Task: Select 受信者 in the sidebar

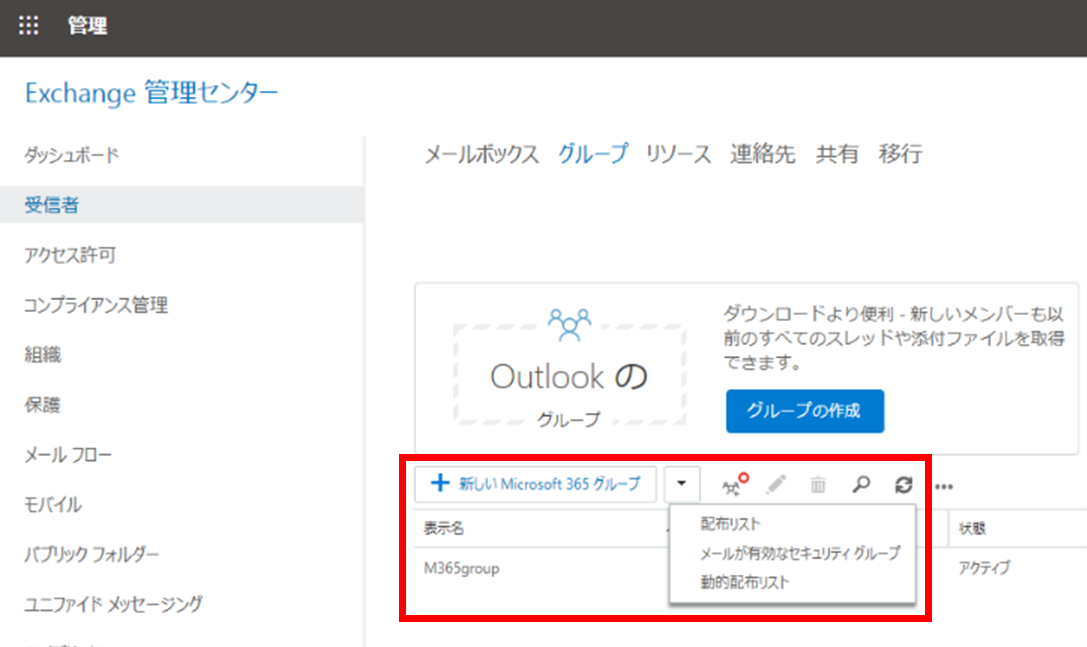Action: pos(182,205)
